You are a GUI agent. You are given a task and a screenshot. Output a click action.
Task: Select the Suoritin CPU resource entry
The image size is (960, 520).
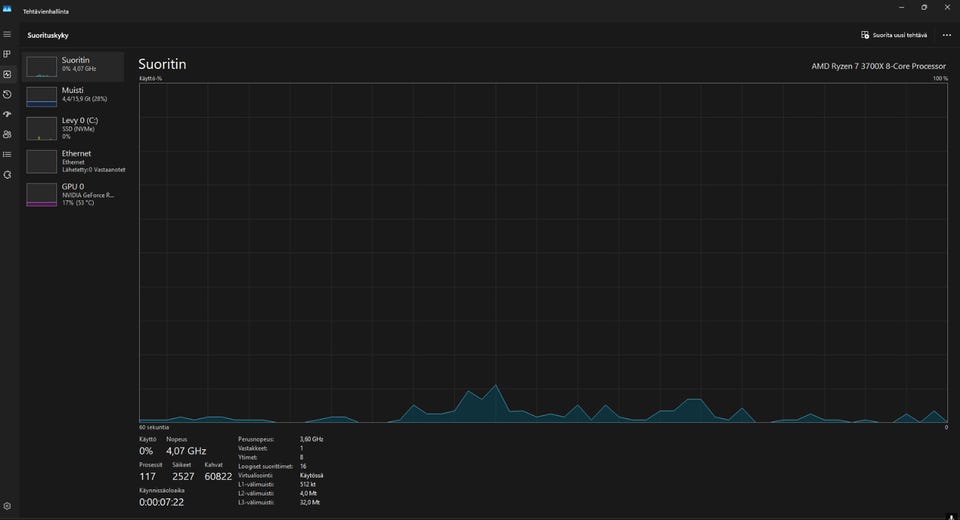click(73, 66)
